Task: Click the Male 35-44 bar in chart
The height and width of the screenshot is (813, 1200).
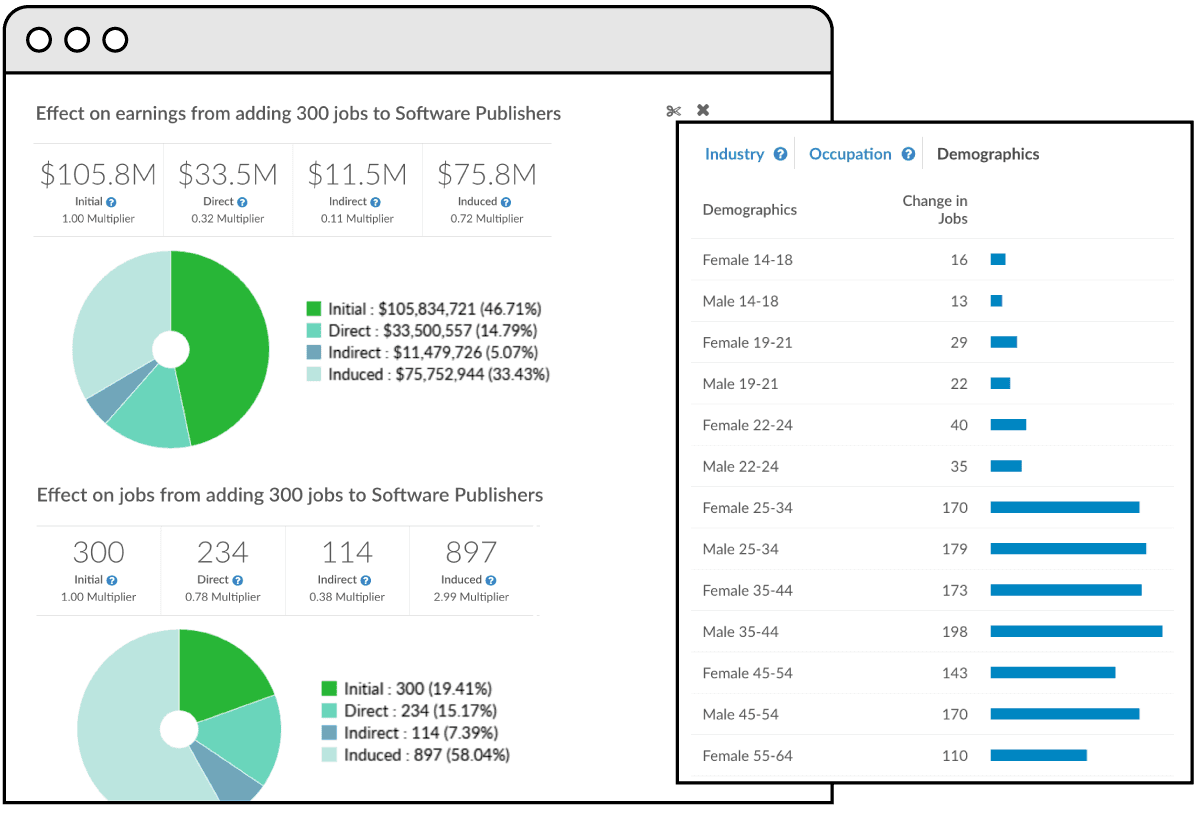Action: click(x=1075, y=631)
